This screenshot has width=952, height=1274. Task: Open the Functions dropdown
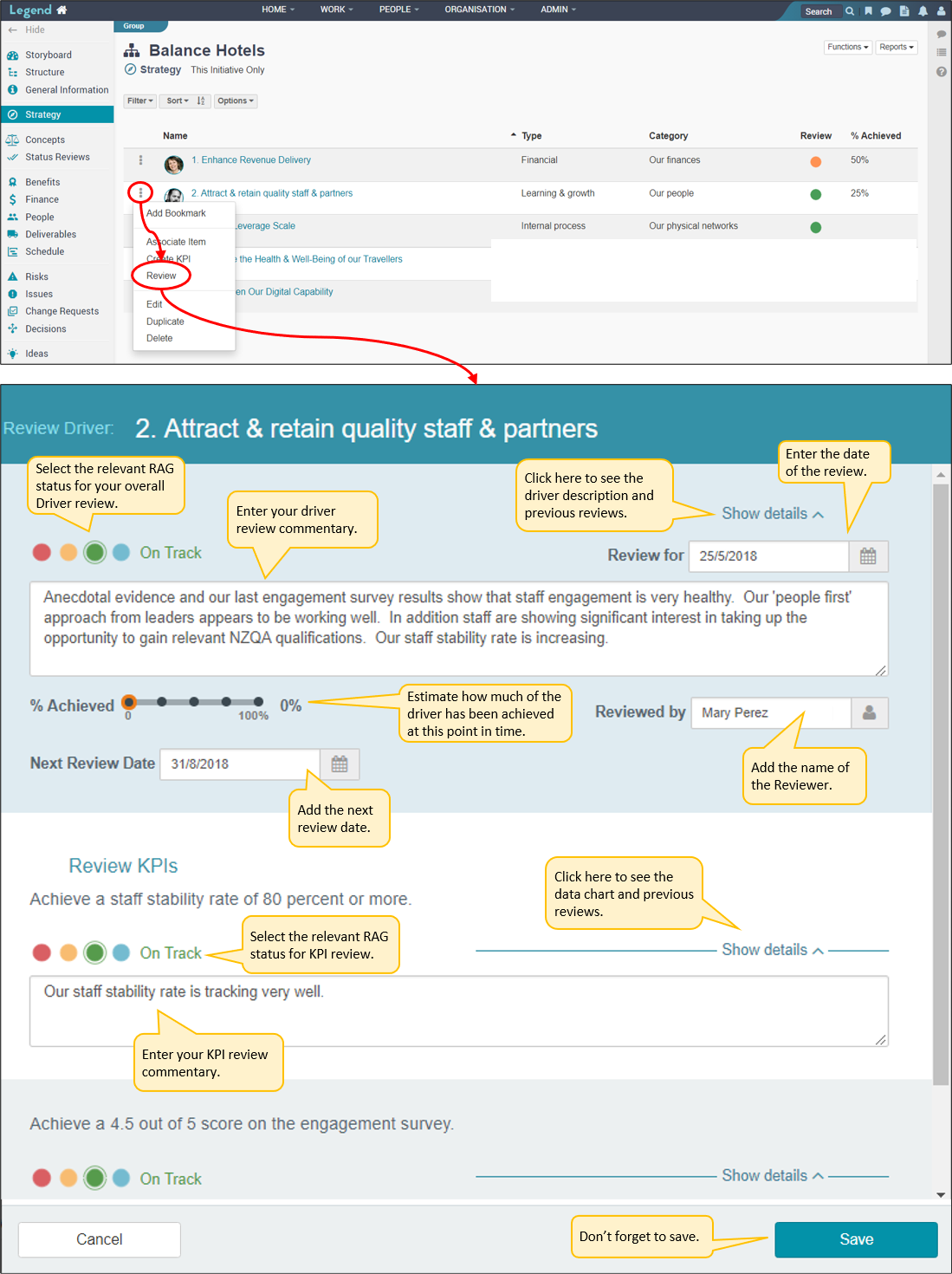[847, 48]
